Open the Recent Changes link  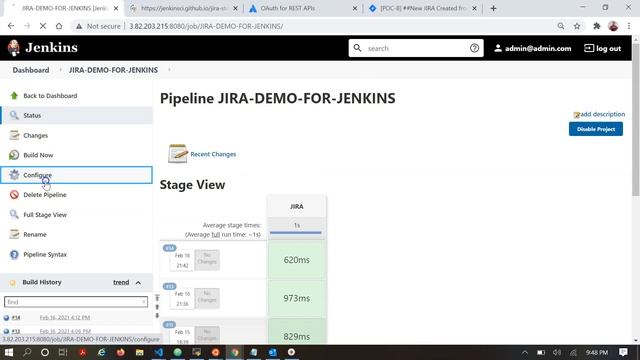coord(213,154)
